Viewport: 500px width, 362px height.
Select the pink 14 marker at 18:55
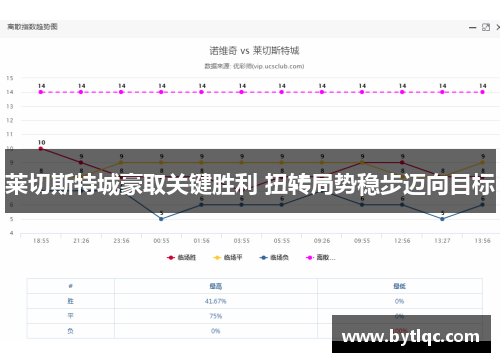pyautogui.click(x=41, y=92)
